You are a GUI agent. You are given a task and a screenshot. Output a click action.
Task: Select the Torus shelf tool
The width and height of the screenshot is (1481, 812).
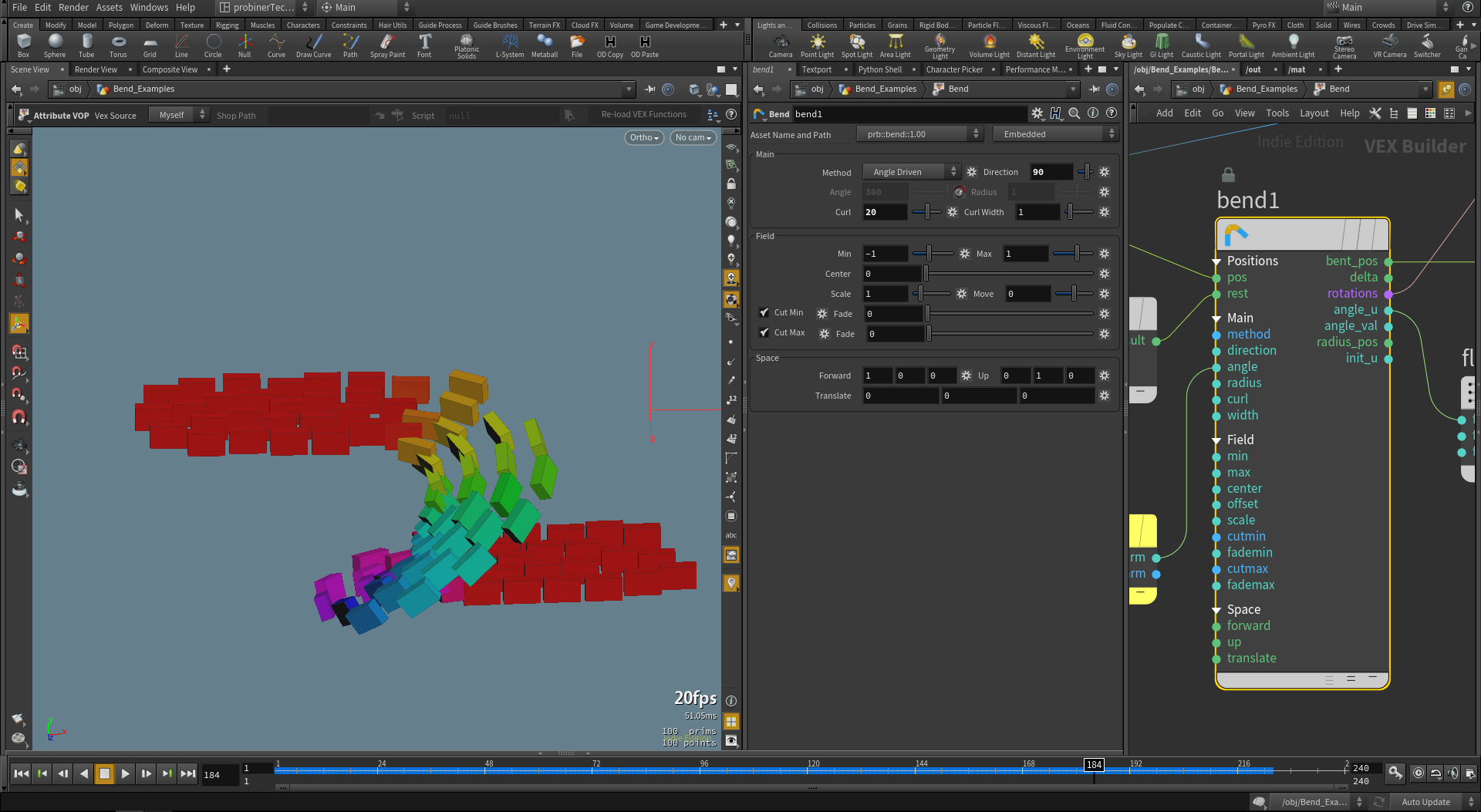118,45
